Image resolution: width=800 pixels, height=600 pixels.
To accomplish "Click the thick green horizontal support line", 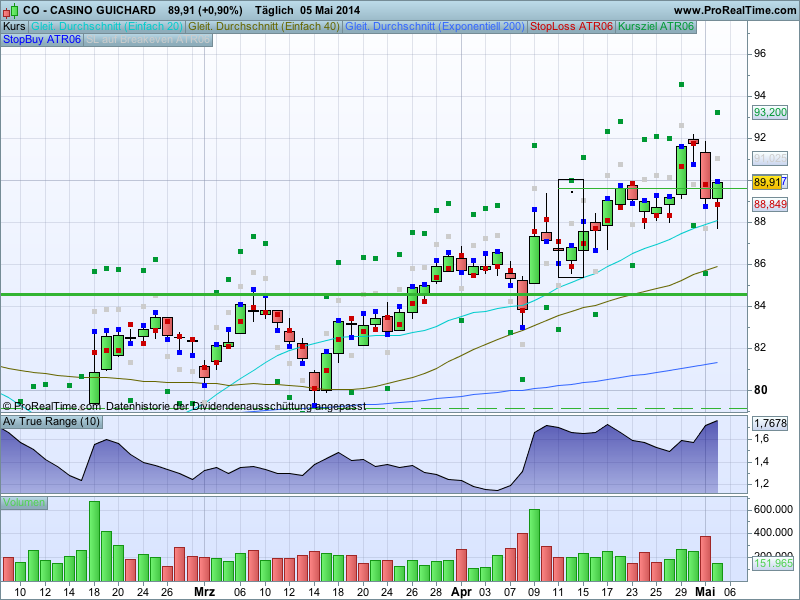I will tap(374, 294).
